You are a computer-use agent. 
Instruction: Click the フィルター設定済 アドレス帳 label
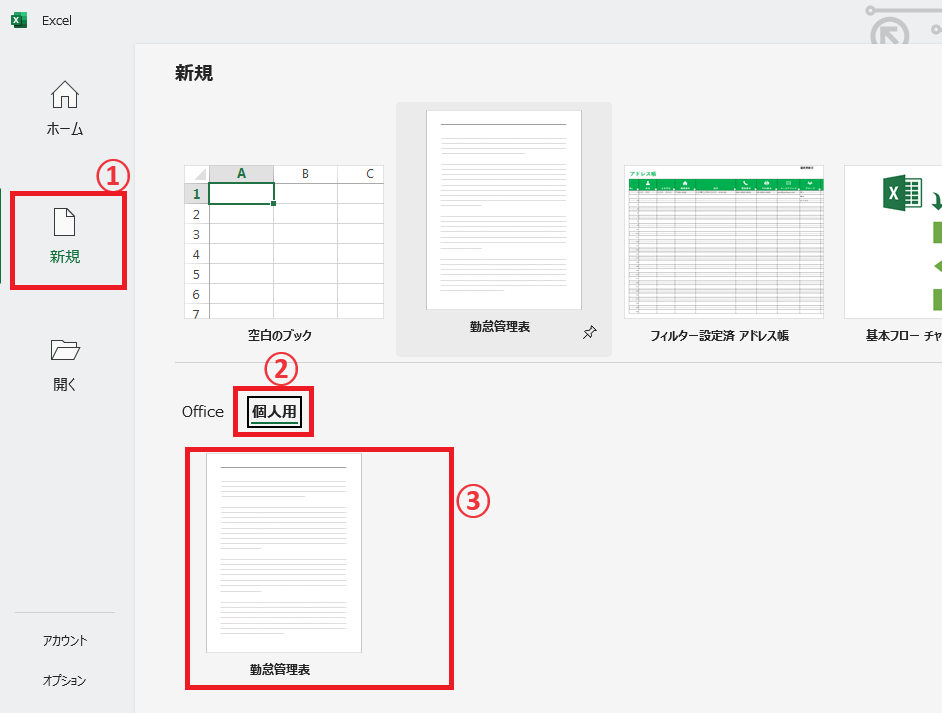(719, 335)
